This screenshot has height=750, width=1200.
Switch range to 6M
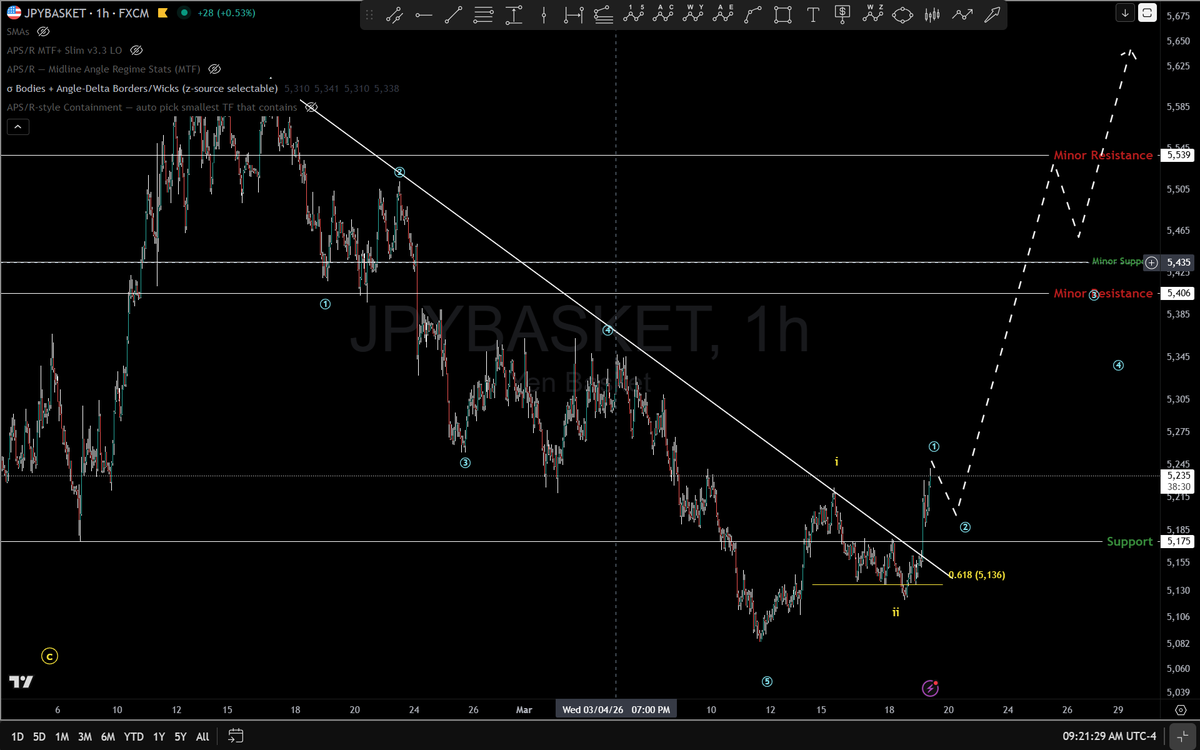[x=108, y=736]
